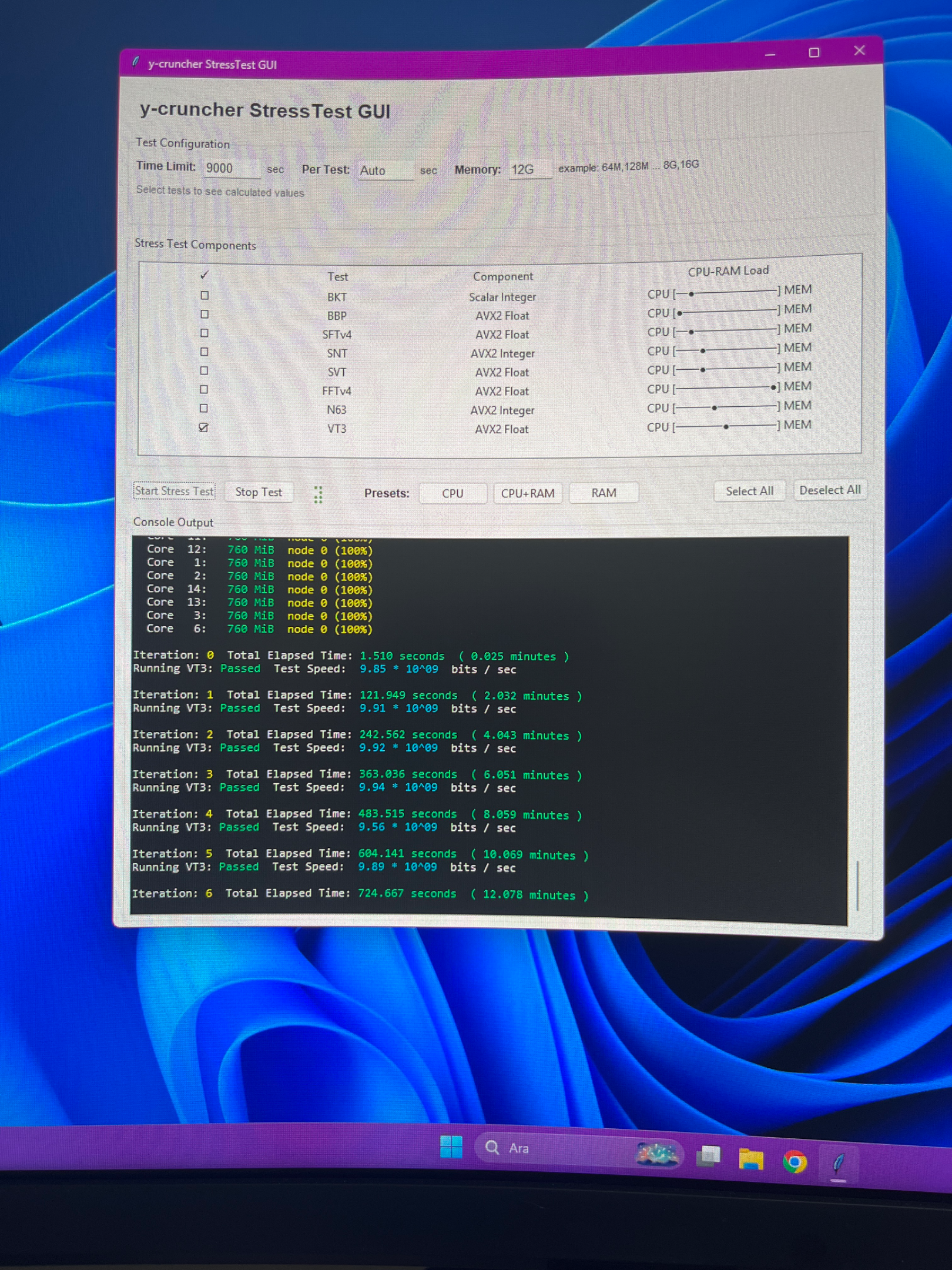Click the y-cruncher feather icon in title bar

pyautogui.click(x=136, y=62)
